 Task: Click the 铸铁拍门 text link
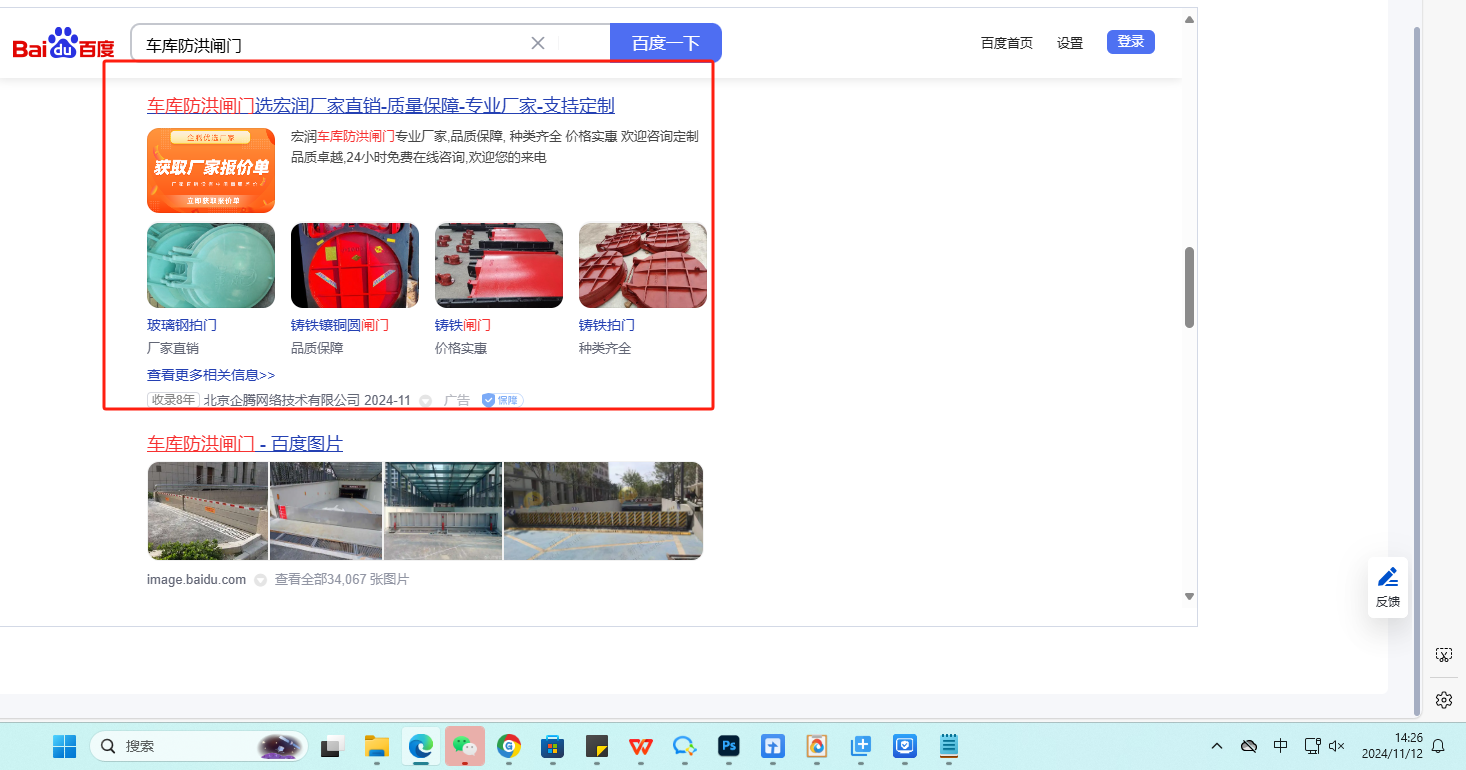tap(607, 325)
